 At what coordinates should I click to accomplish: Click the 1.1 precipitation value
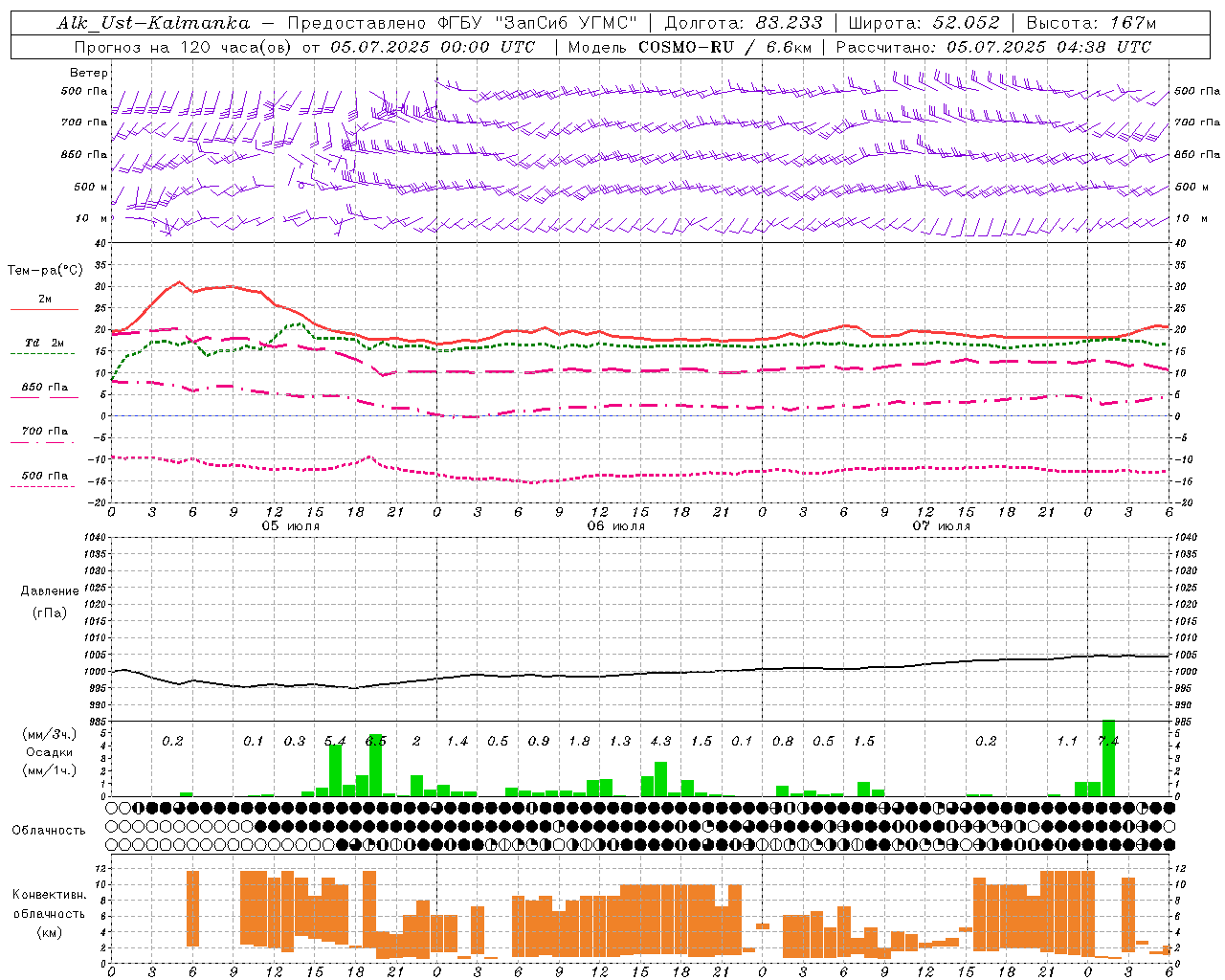[x=1067, y=741]
